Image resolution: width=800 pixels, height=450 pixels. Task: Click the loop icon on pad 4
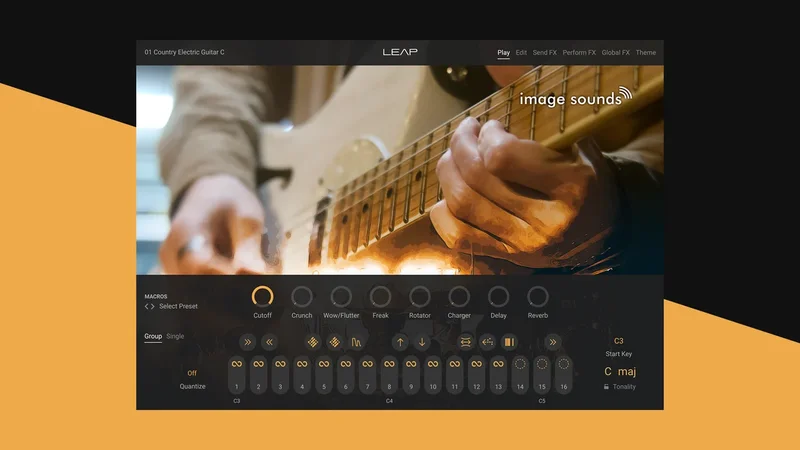(302, 364)
